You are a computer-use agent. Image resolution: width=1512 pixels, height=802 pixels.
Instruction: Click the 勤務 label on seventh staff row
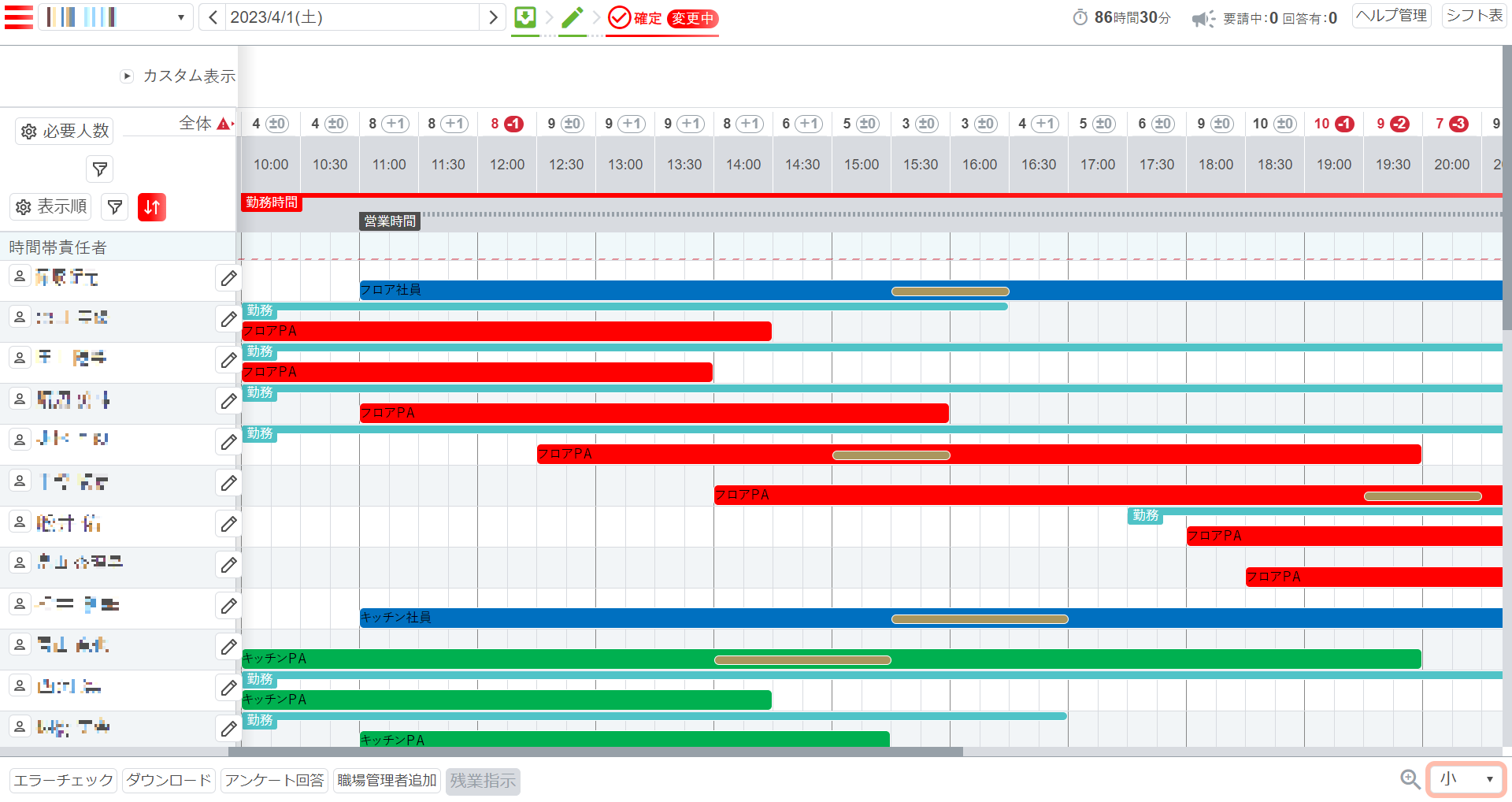(x=1145, y=515)
